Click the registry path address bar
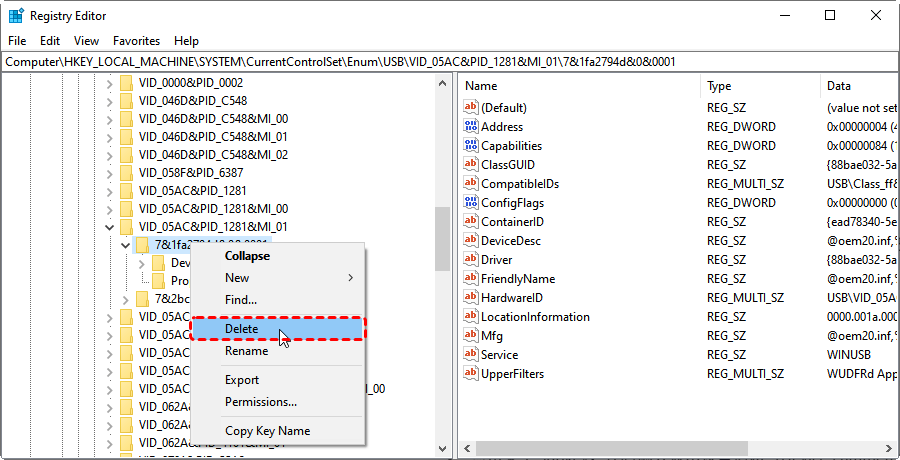 click(x=450, y=62)
